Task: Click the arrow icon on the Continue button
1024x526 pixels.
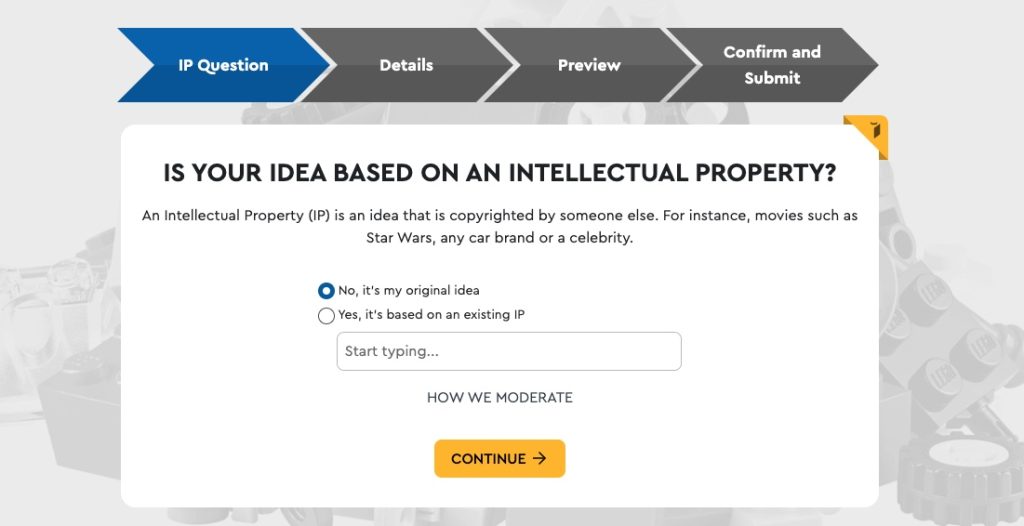Action: click(540, 459)
